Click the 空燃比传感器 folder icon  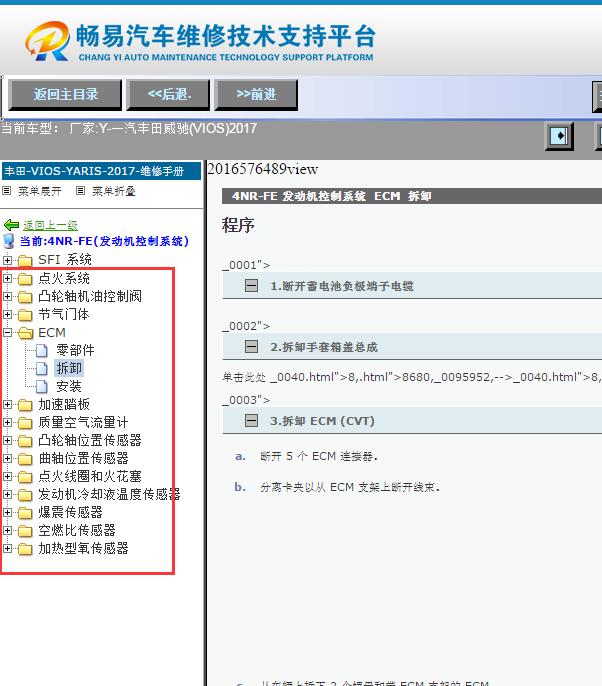pos(25,531)
